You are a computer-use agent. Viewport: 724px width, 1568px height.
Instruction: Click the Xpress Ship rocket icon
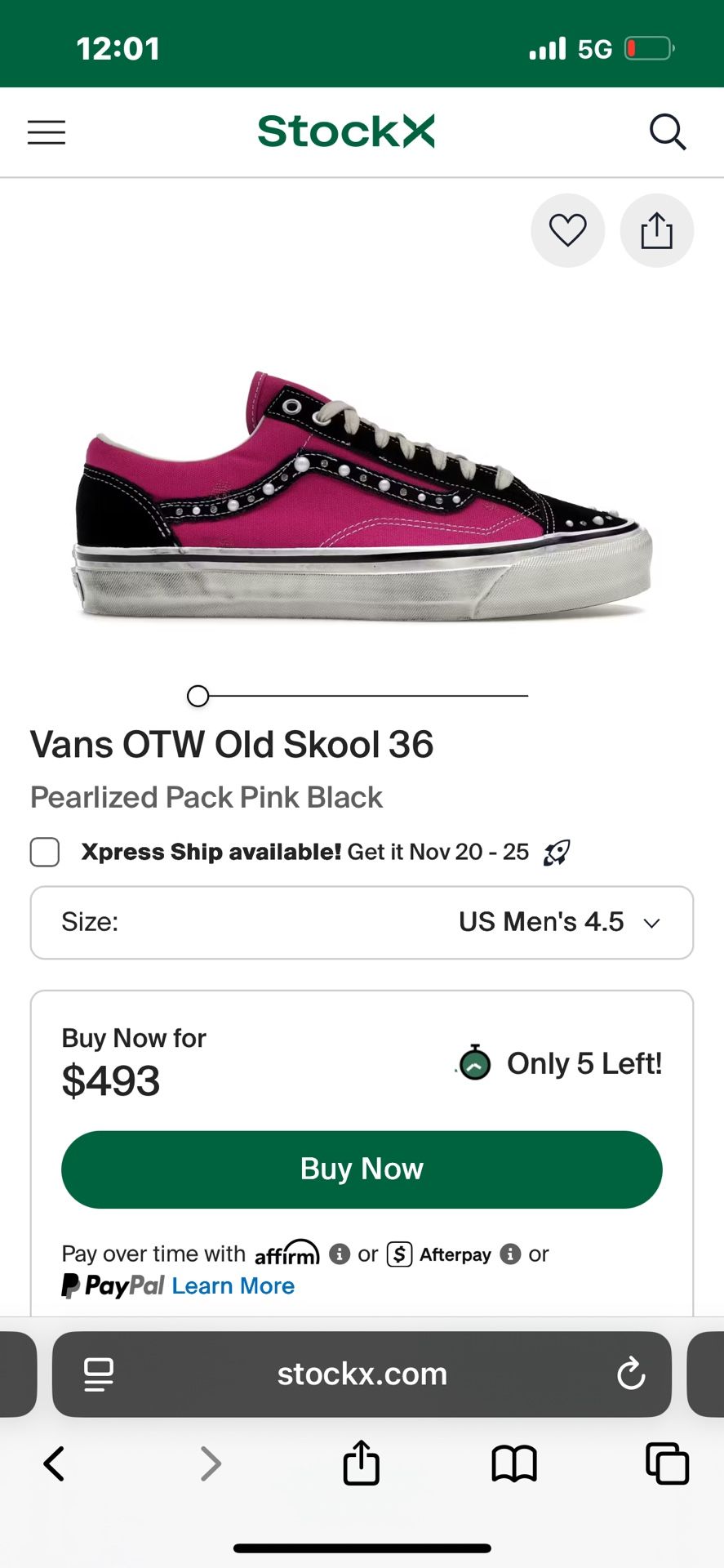tap(553, 852)
